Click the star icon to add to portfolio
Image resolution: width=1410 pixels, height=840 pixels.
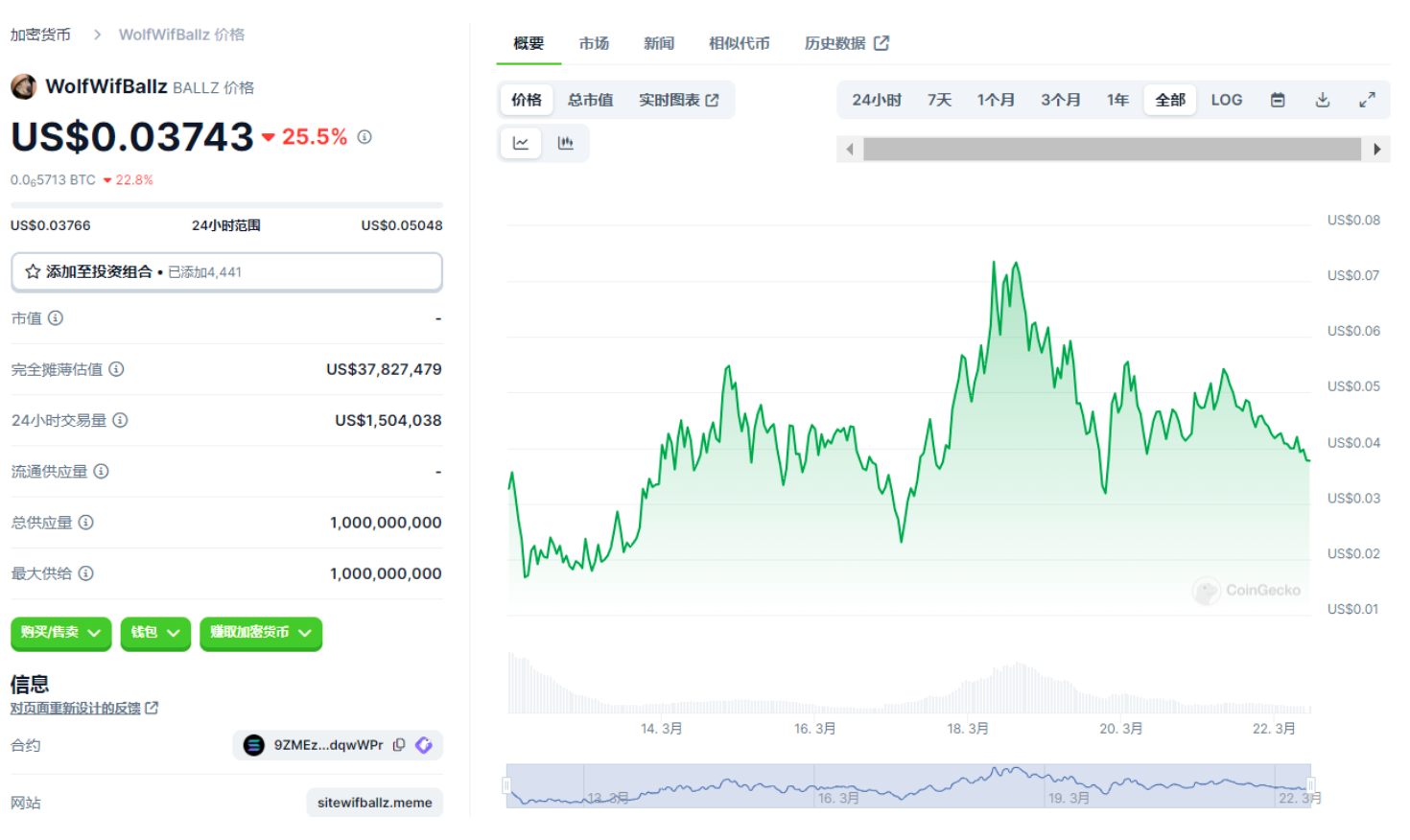pos(33,271)
